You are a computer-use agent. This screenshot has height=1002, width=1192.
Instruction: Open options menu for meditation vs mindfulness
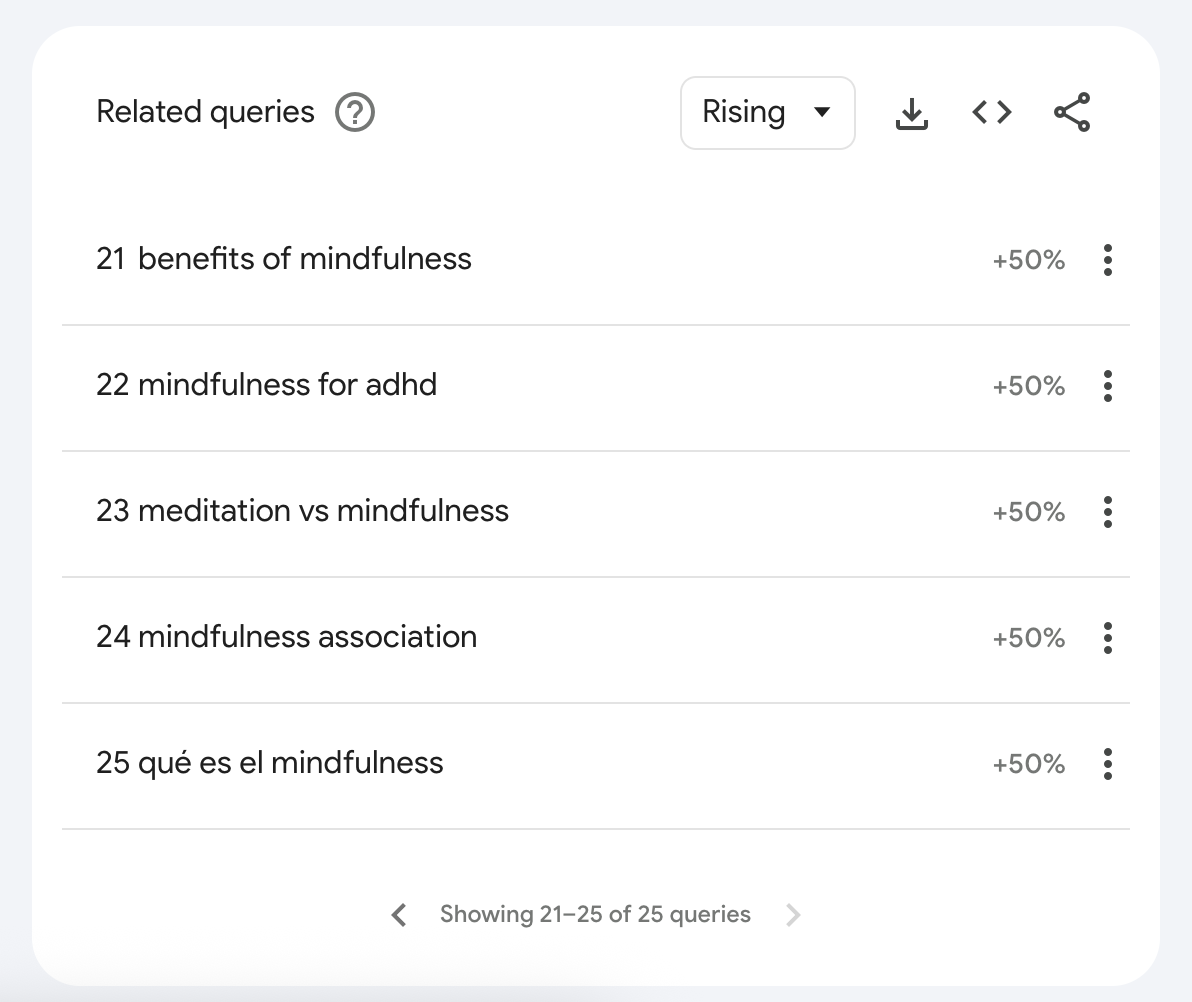pos(1108,512)
